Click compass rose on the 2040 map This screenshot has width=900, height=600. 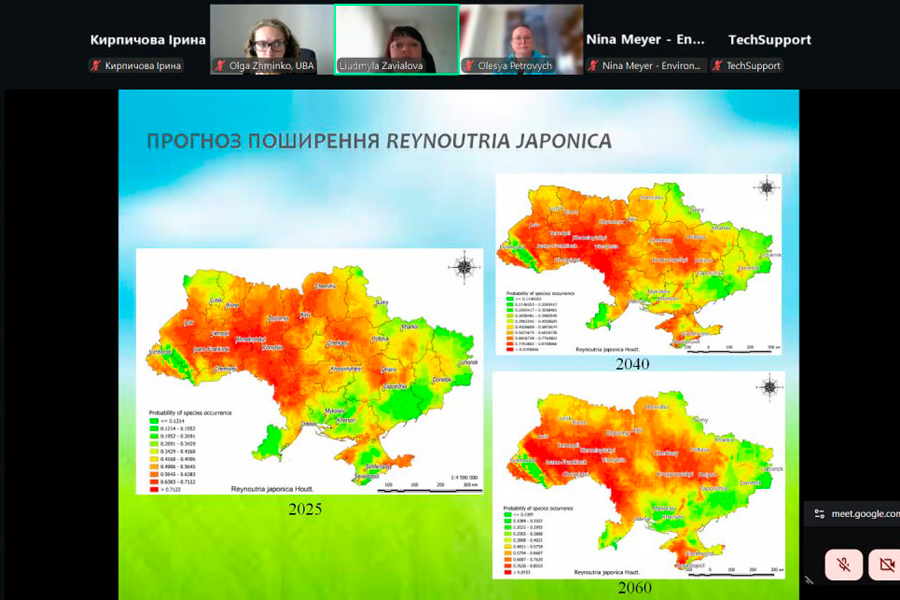pos(767,187)
